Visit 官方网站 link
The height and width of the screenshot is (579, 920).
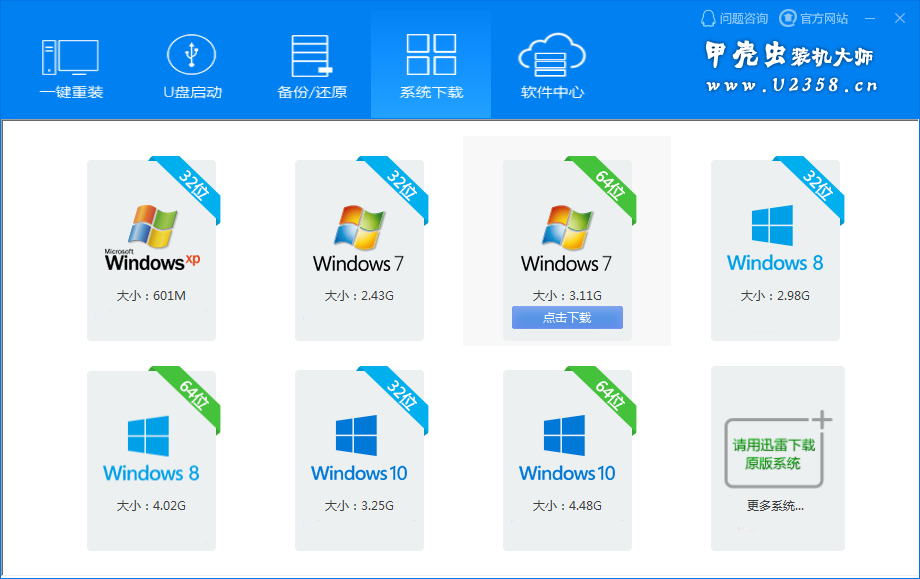814,19
